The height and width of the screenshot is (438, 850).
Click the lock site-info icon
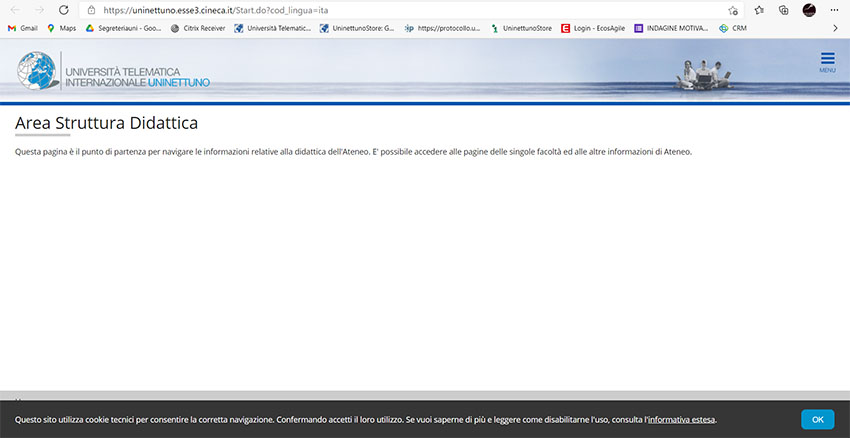point(91,10)
